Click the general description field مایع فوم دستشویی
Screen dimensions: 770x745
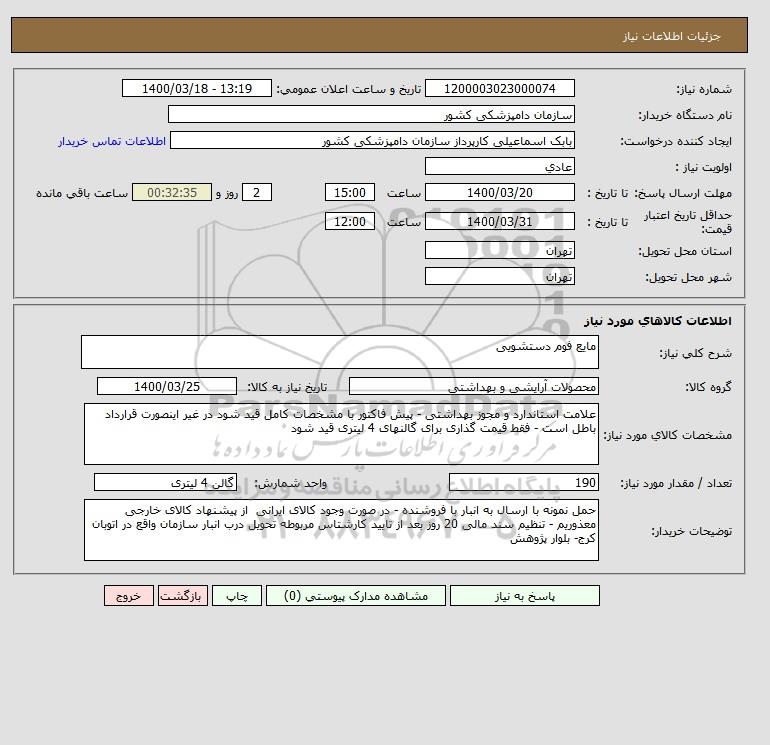pos(340,352)
